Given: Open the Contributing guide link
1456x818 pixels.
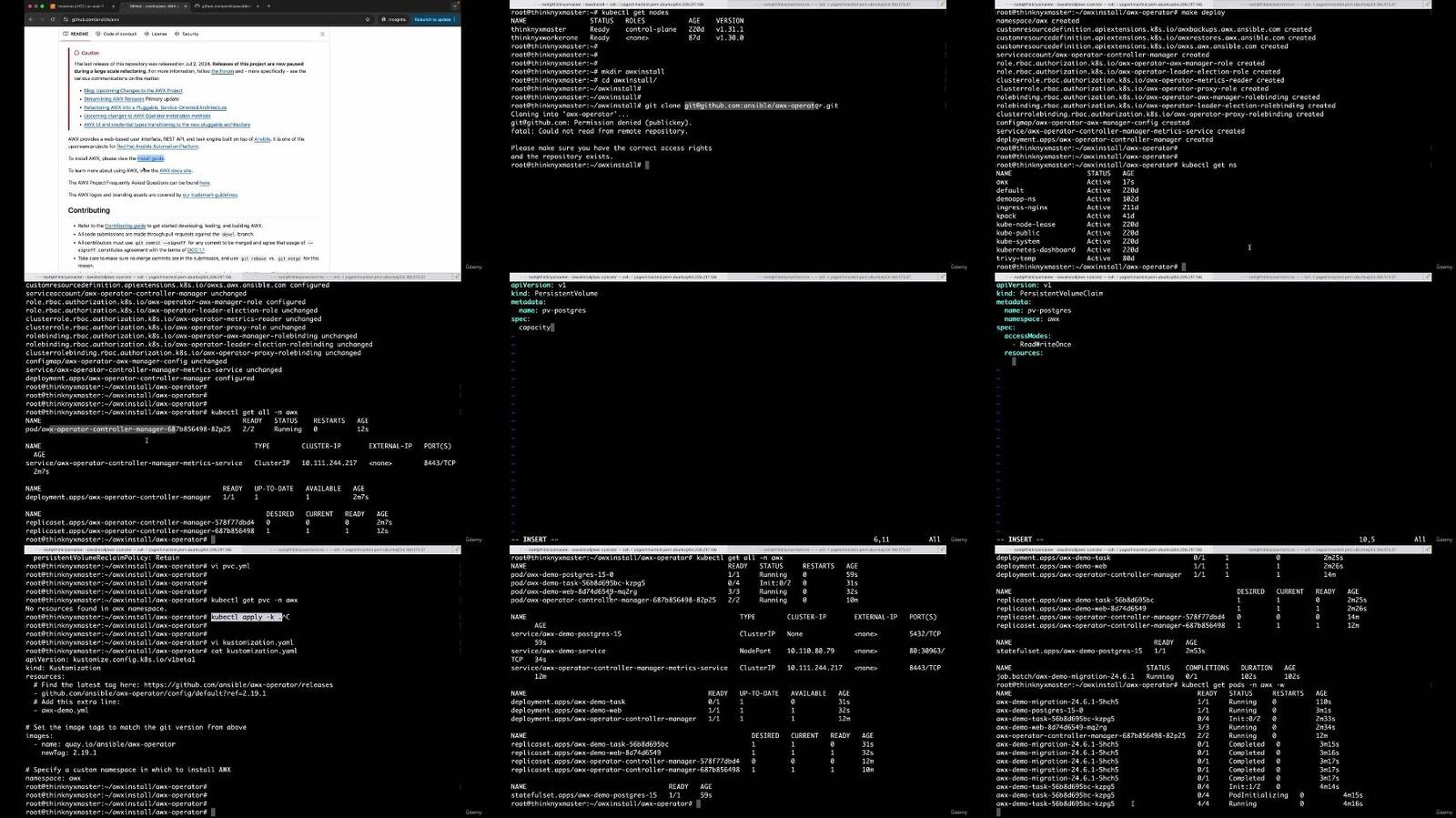Looking at the screenshot, I should coord(125,226).
